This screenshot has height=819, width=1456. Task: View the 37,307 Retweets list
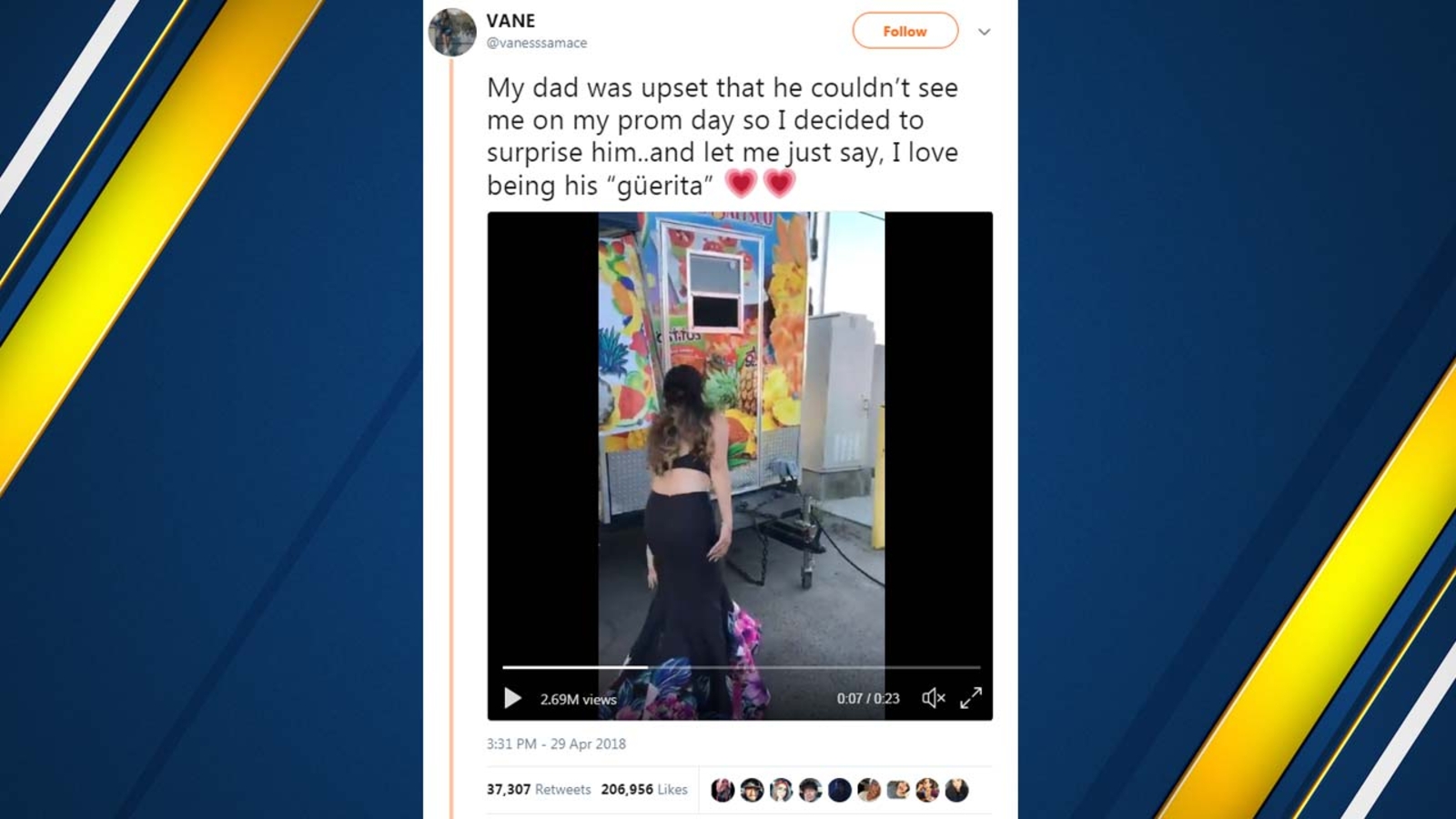(539, 789)
